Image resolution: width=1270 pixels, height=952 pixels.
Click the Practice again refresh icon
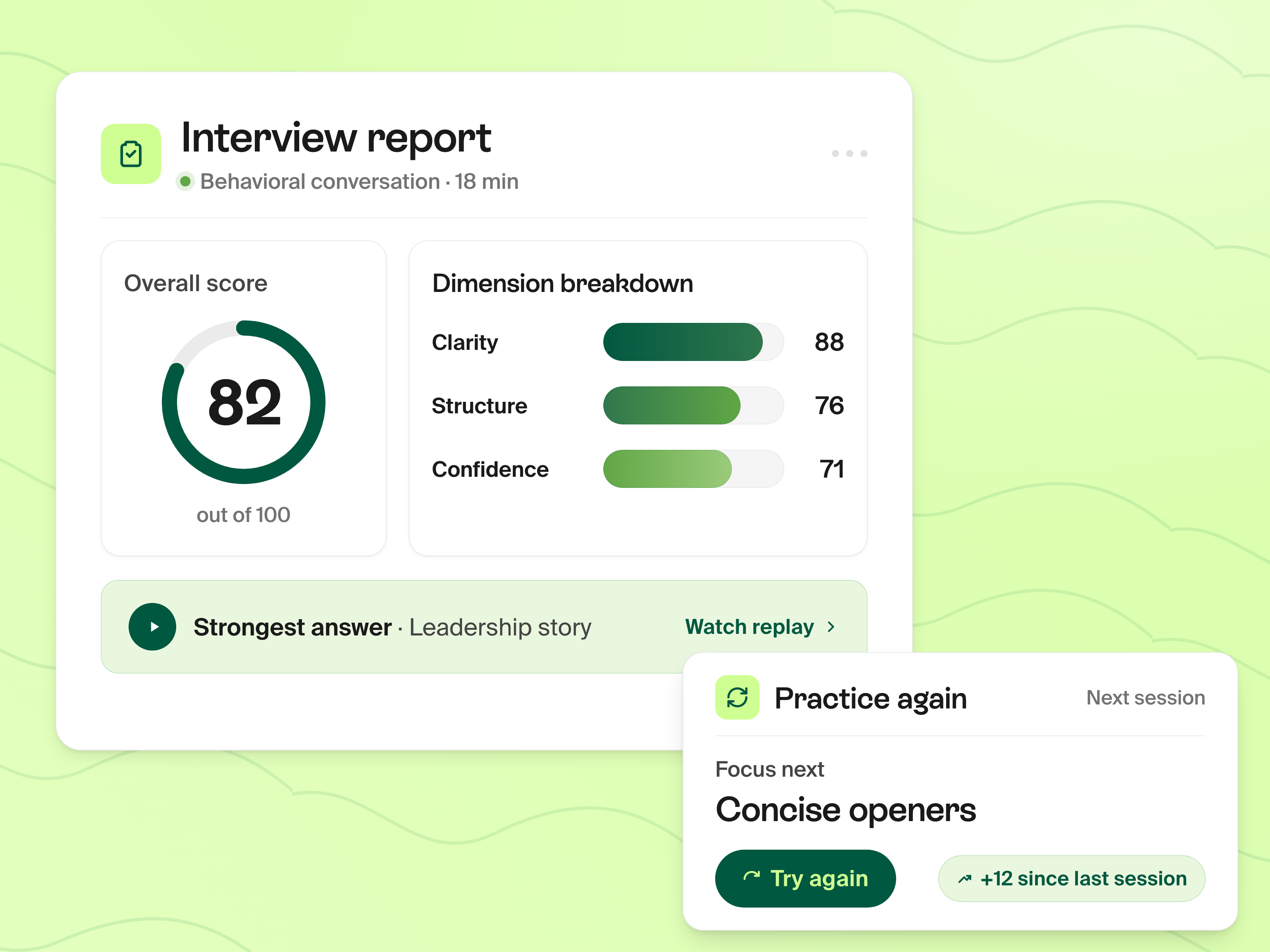click(737, 697)
